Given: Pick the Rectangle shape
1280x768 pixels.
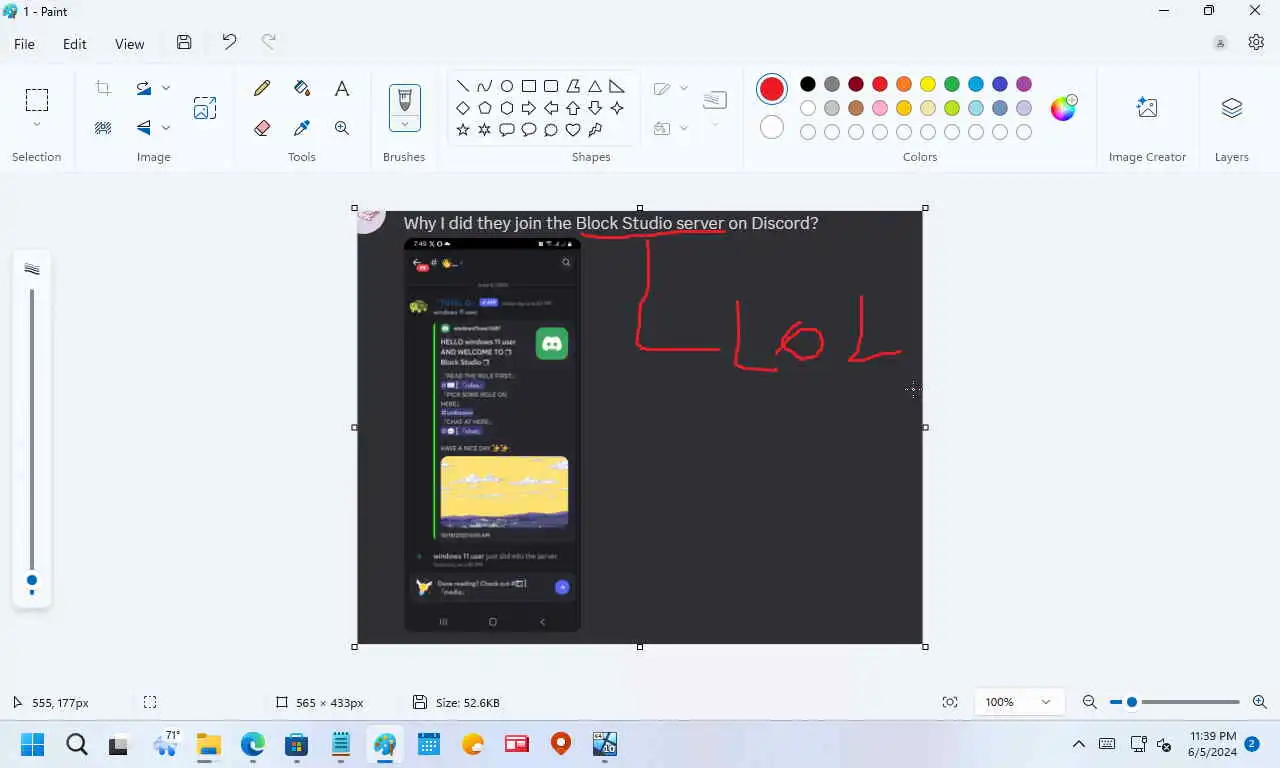Looking at the screenshot, I should coord(529,86).
